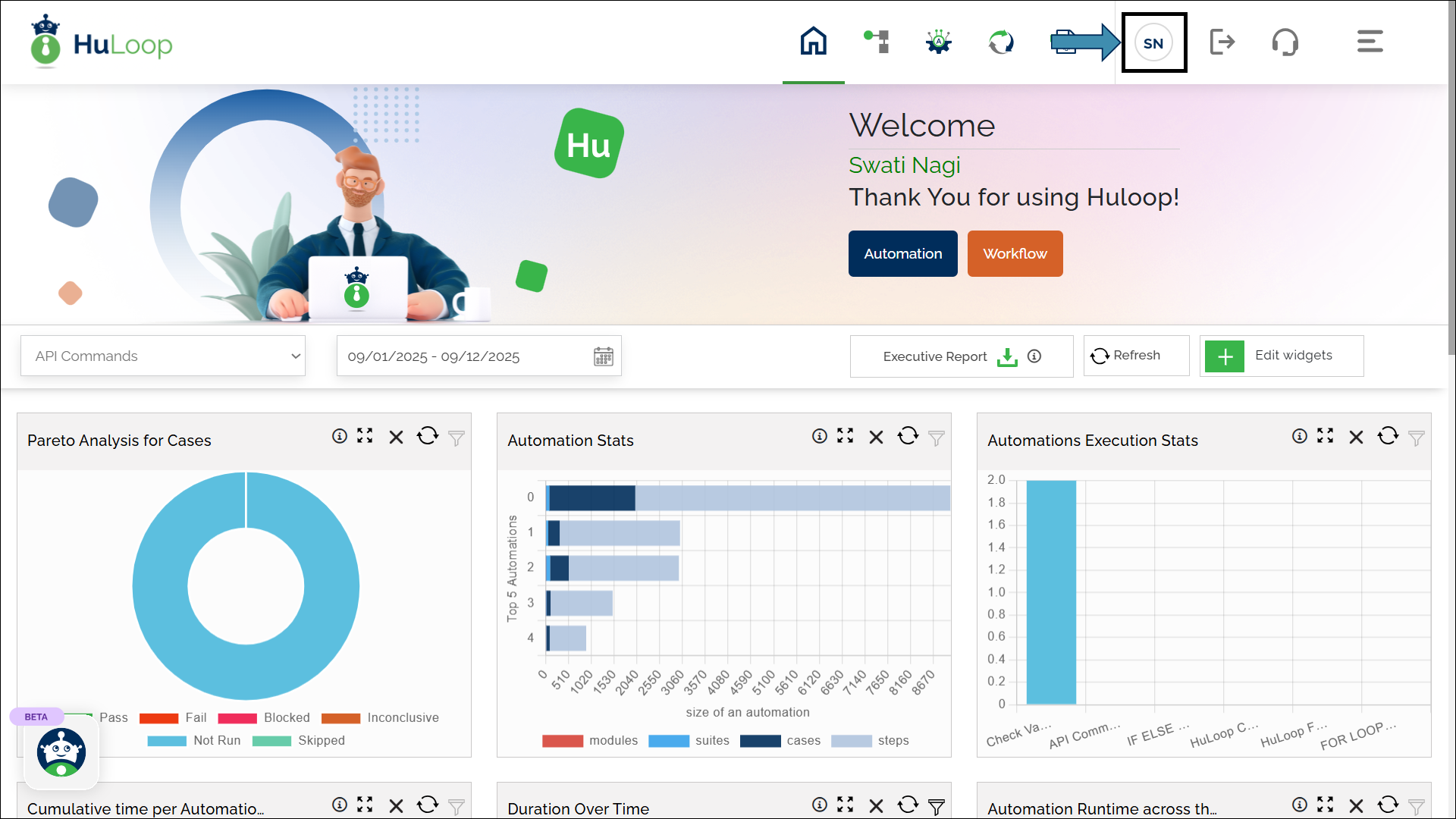Viewport: 1456px width, 819px height.
Task: Click the logout arrow icon
Action: click(x=1222, y=42)
